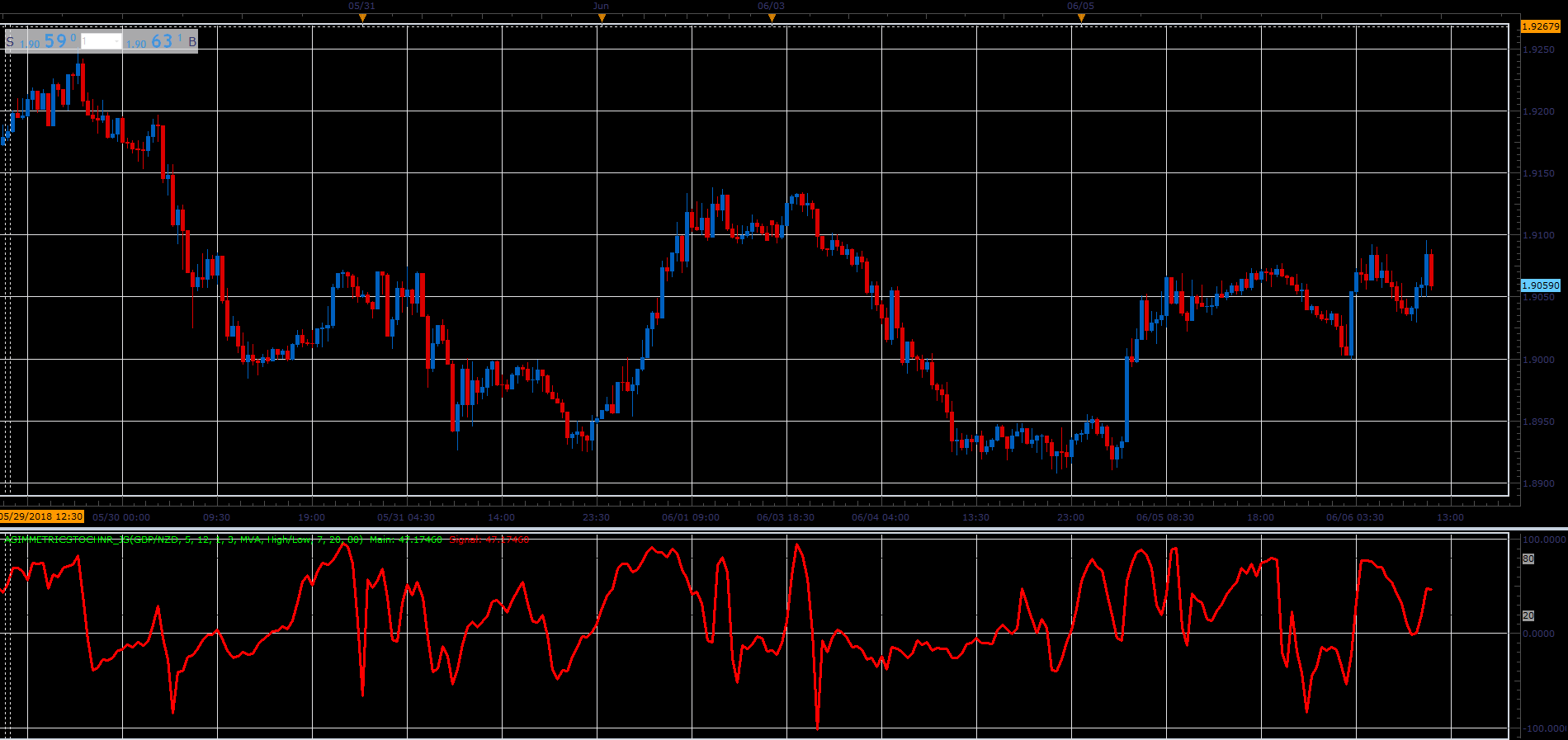The height and width of the screenshot is (740, 1568).
Task: Click the 1.8950 price axis label
Action: (x=1538, y=422)
